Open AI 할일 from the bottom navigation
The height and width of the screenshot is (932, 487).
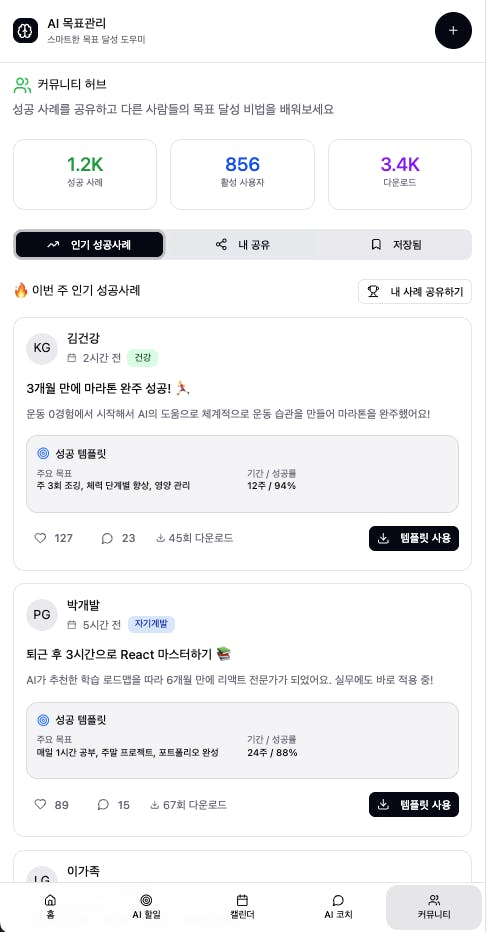click(x=146, y=906)
